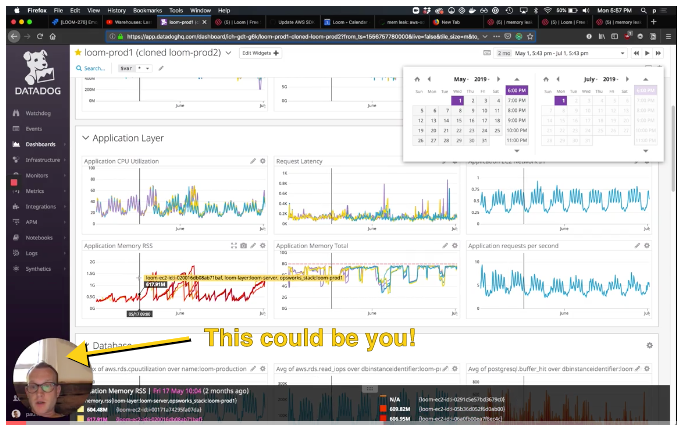Image resolution: width=684 pixels, height=435 pixels.
Task: Reload the page in Firefox
Action: 40,37
